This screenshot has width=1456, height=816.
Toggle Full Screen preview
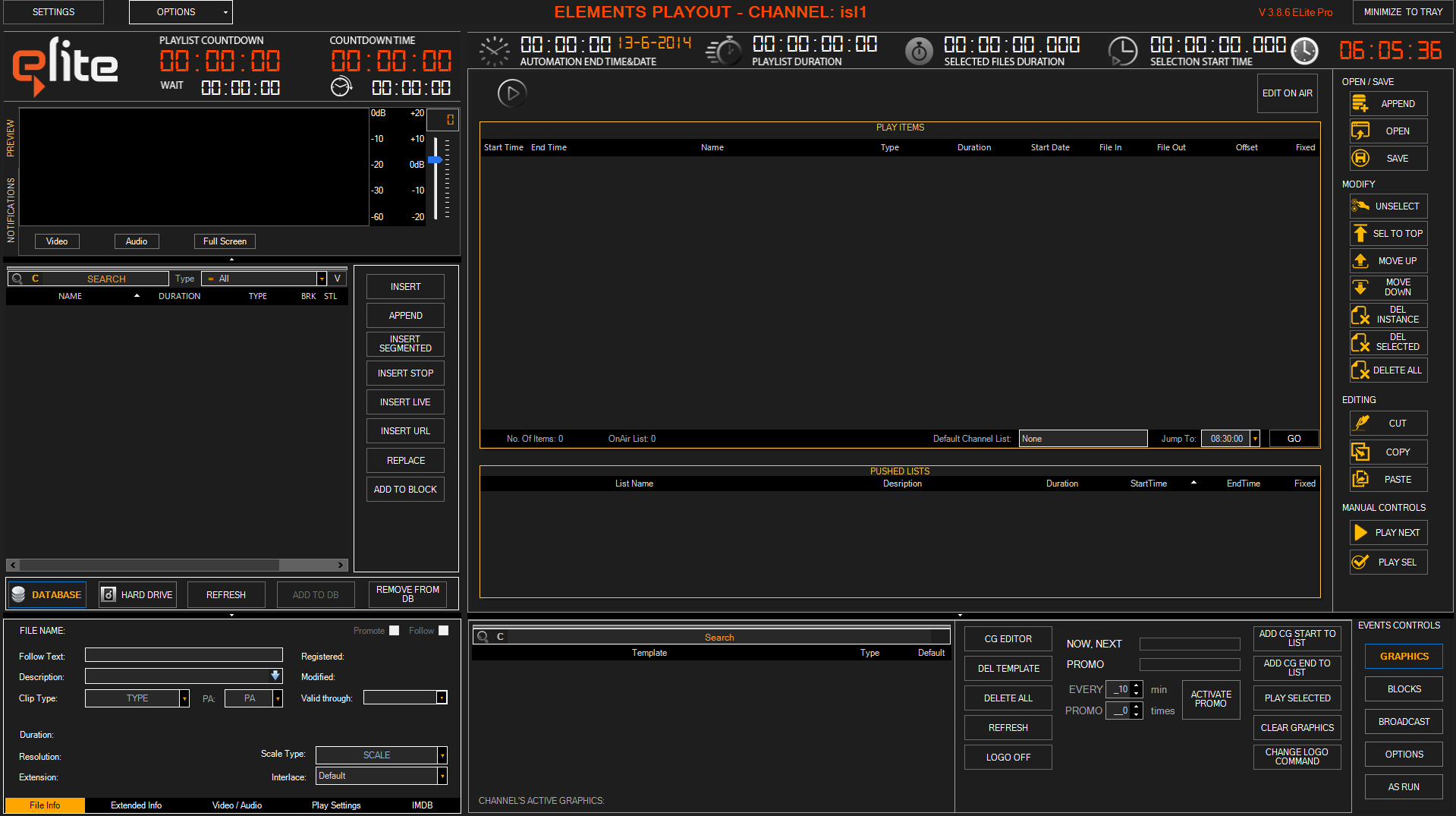coord(225,241)
